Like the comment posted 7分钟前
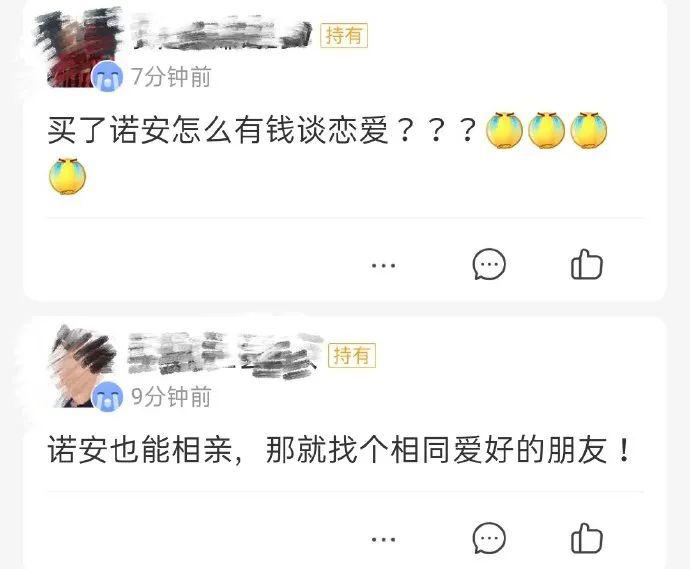 click(x=587, y=264)
